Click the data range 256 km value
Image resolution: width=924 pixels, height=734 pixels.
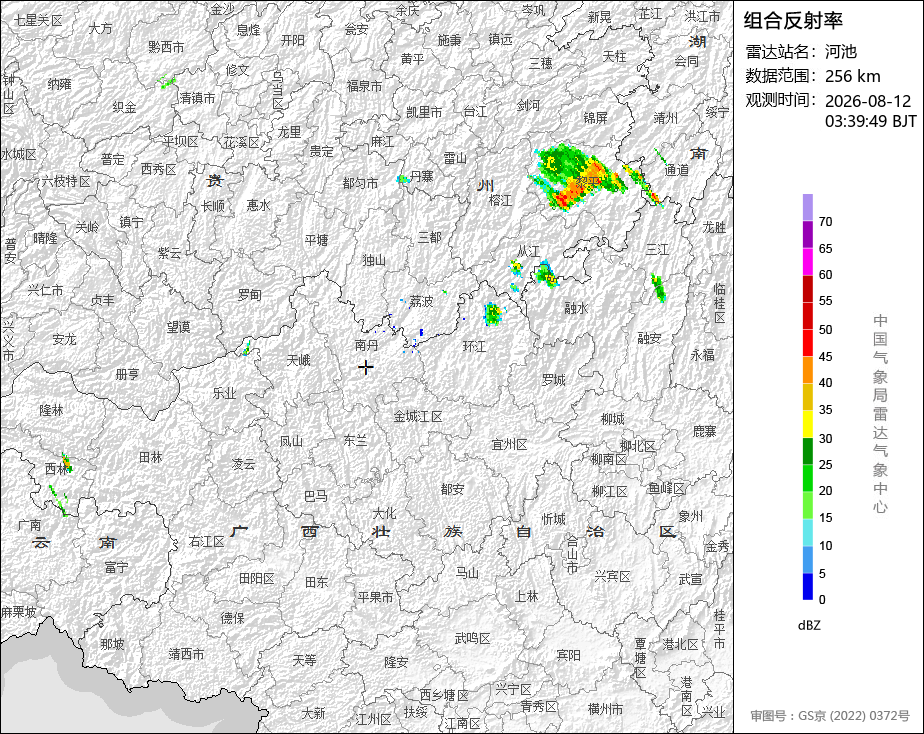tap(852, 76)
